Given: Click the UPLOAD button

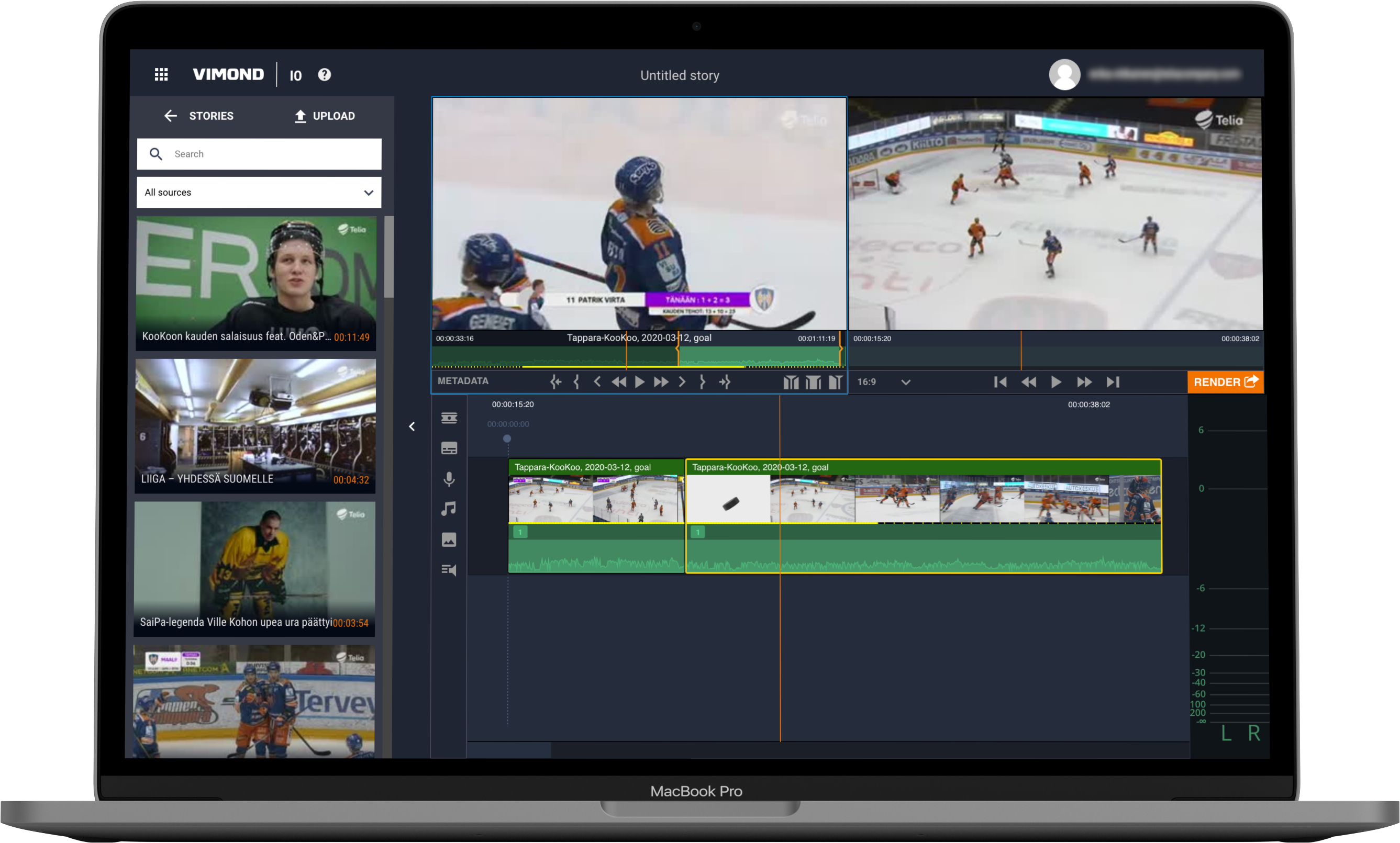Looking at the screenshot, I should (325, 116).
